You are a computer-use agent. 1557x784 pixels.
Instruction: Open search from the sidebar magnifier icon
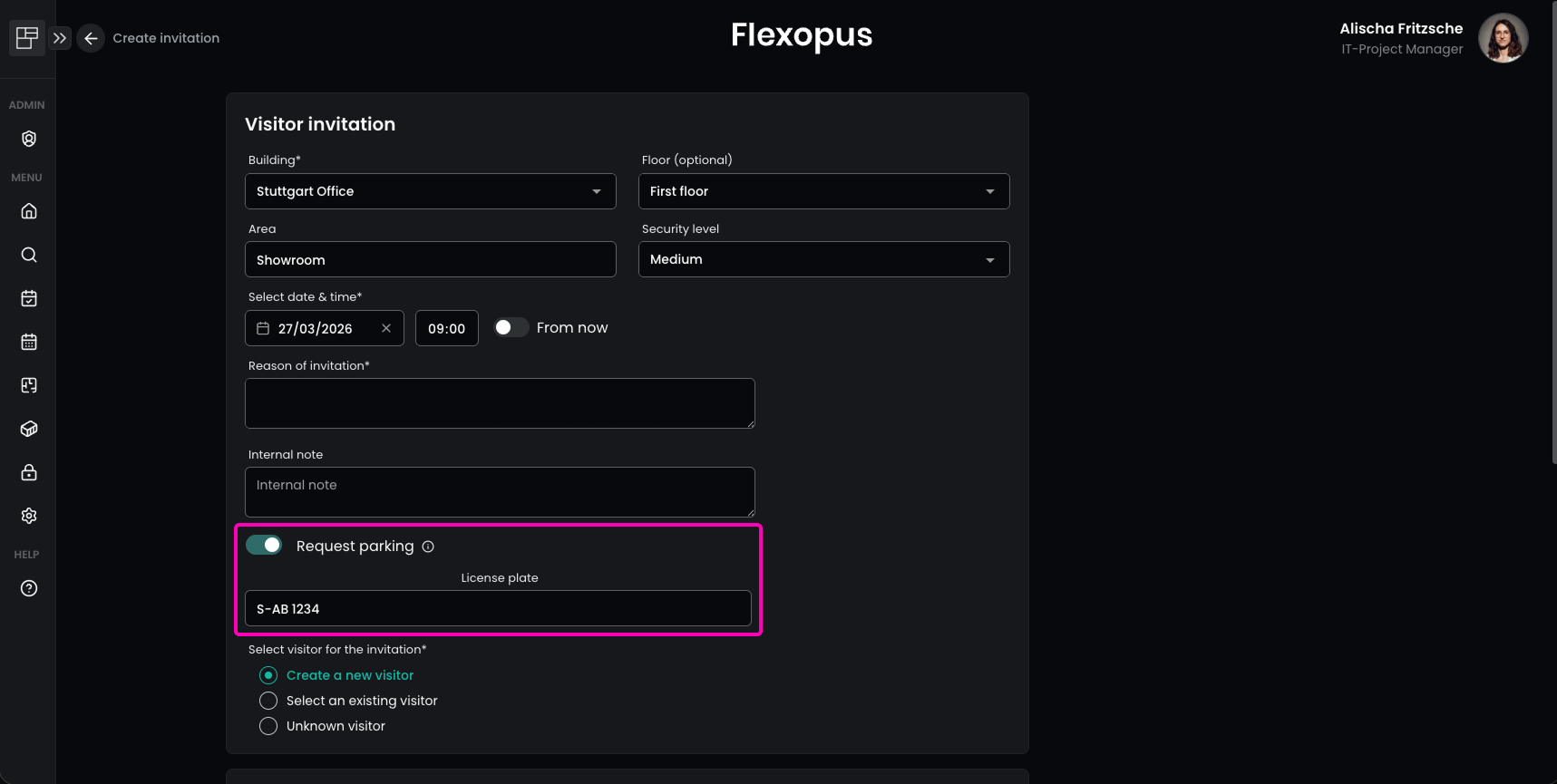tap(29, 255)
